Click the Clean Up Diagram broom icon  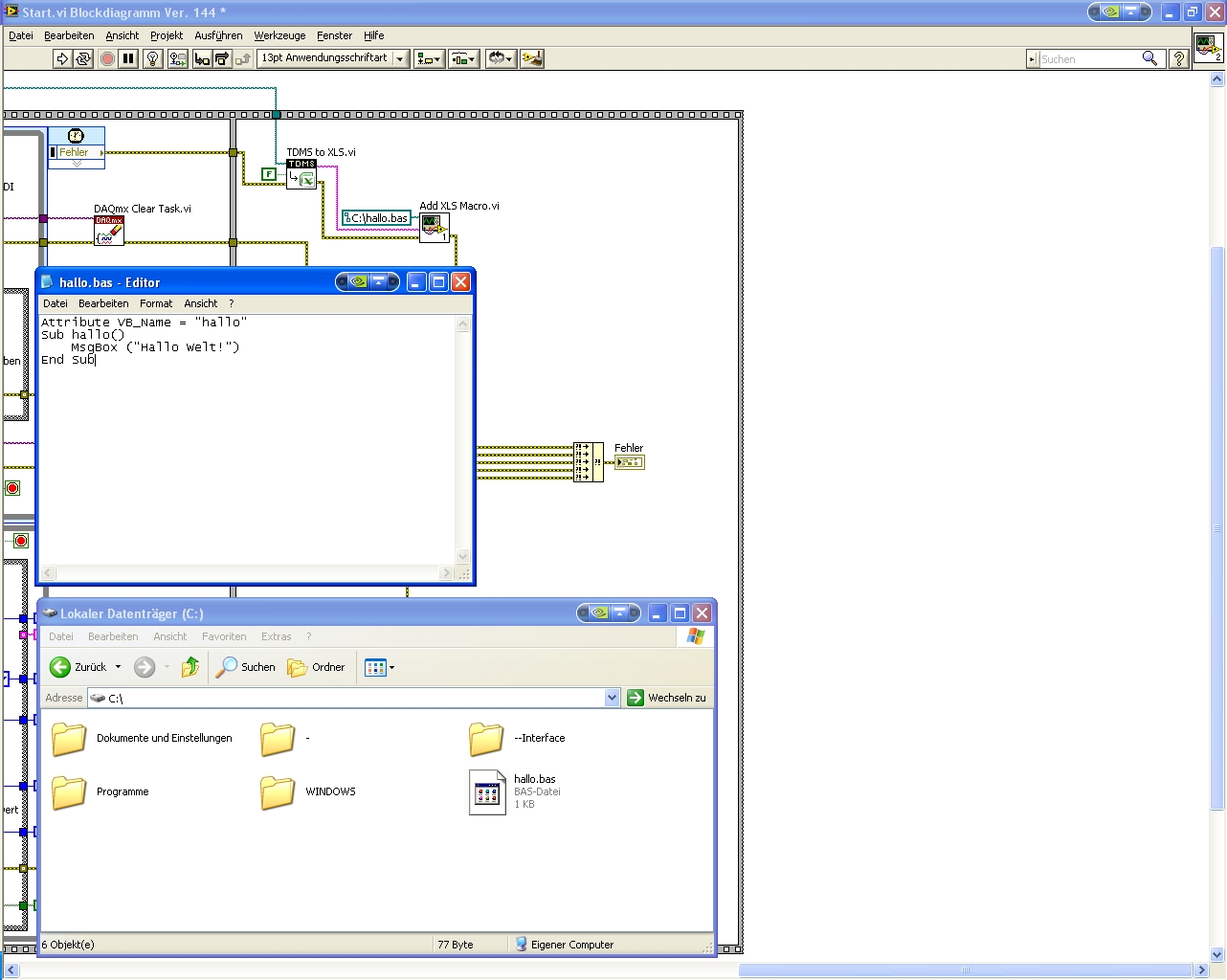click(x=531, y=59)
